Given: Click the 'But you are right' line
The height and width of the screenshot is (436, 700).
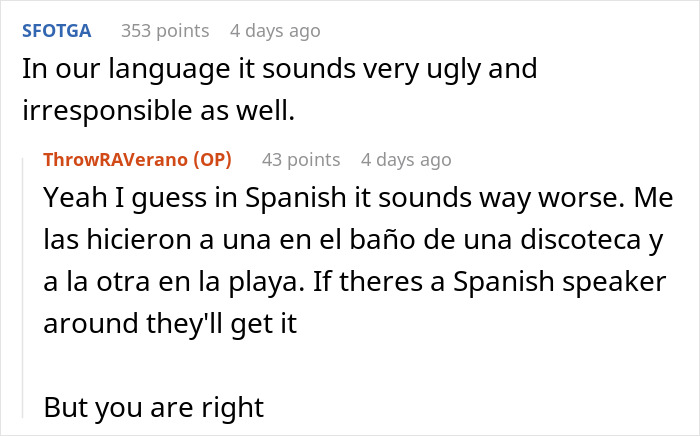Looking at the screenshot, I should click(x=154, y=407).
